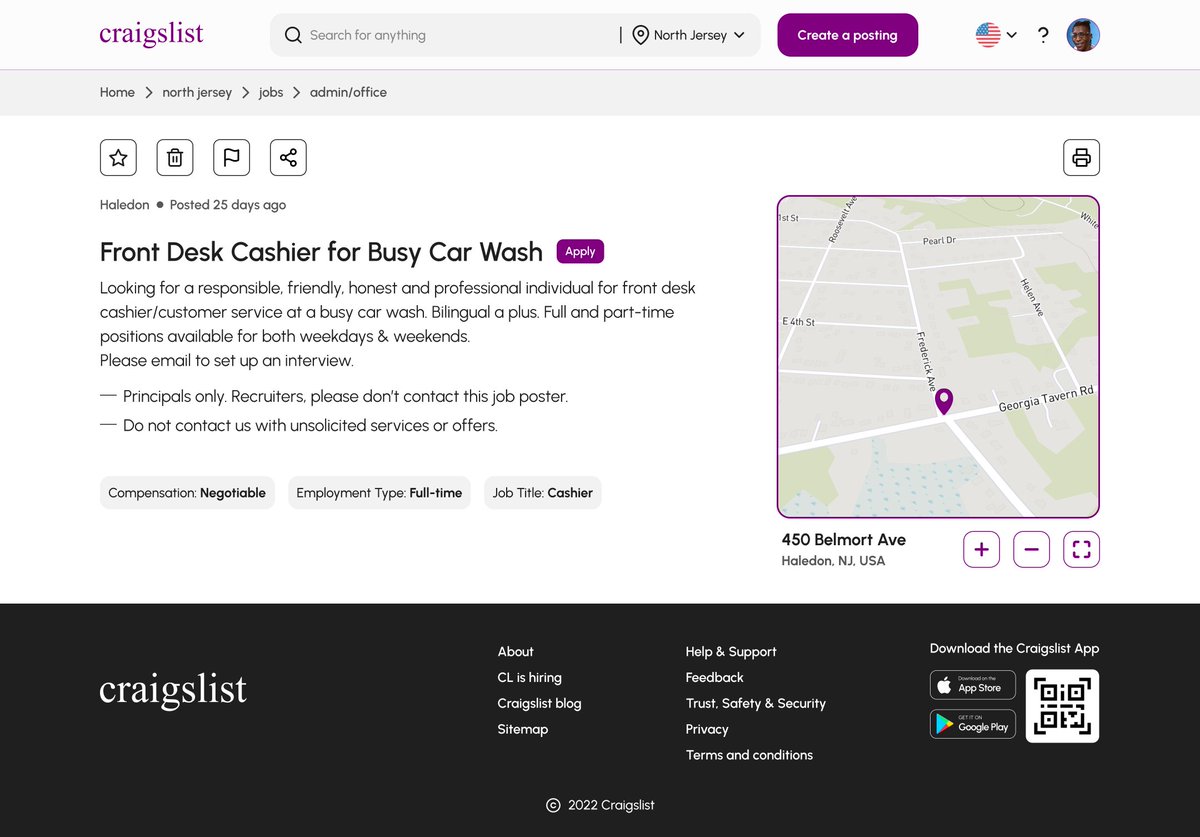This screenshot has height=837, width=1200.
Task: Share the posting via share icon
Action: pos(288,157)
